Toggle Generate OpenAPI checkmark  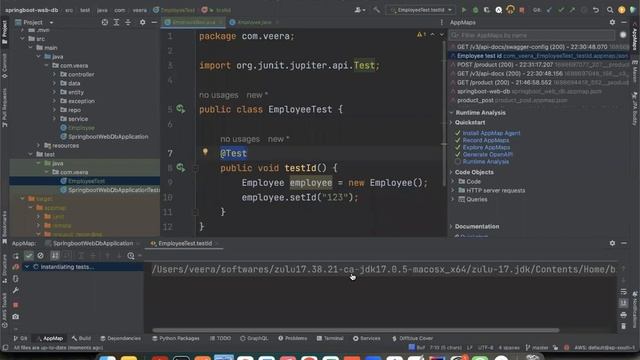pos(458,154)
